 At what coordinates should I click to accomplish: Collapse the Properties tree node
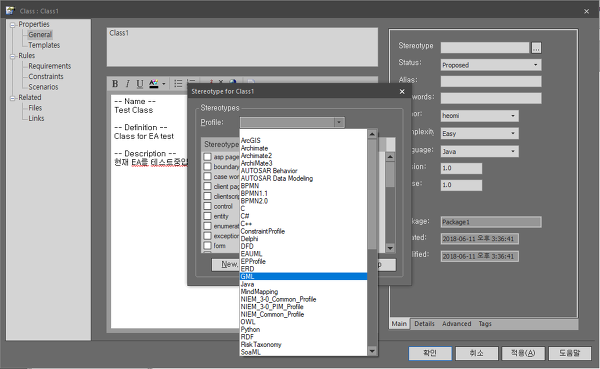(13, 25)
